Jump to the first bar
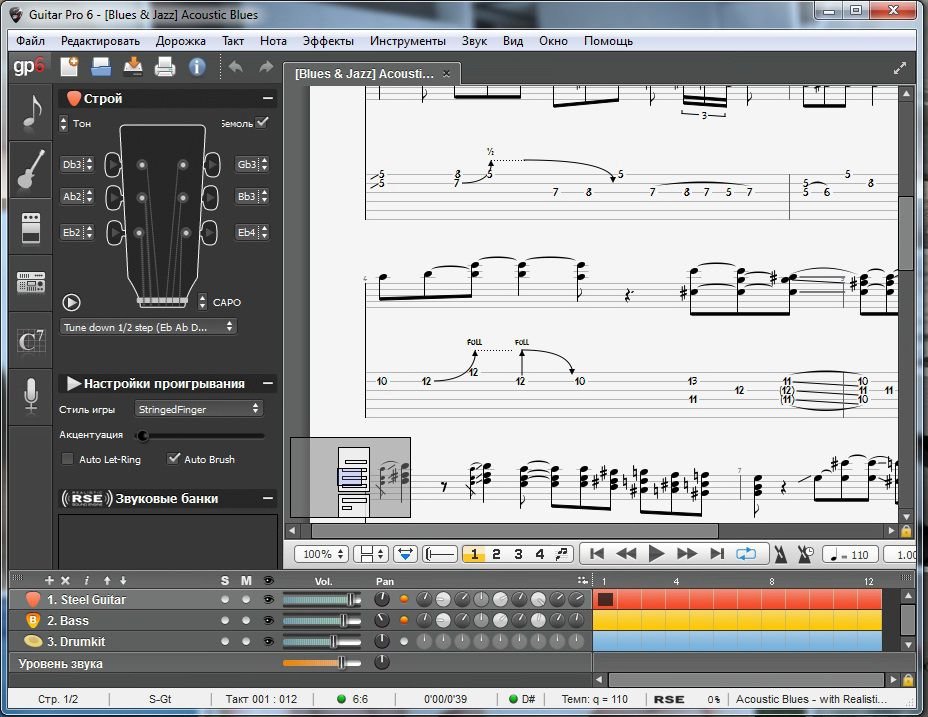The width and height of the screenshot is (928, 717). pos(597,554)
